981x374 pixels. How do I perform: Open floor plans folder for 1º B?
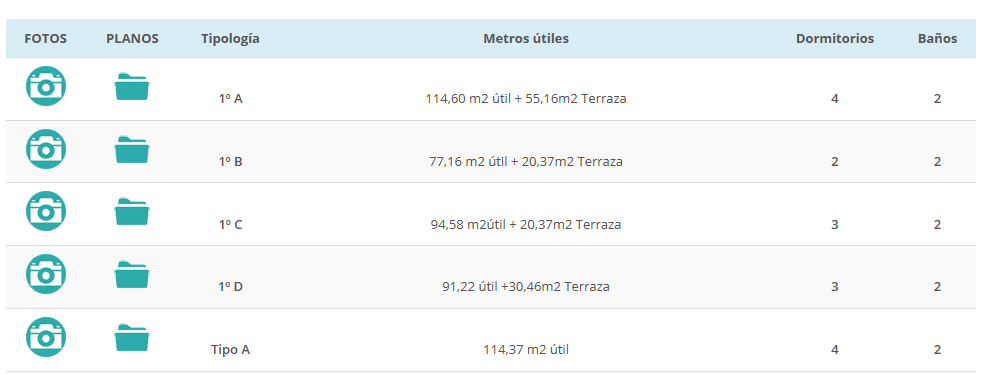tap(131, 149)
